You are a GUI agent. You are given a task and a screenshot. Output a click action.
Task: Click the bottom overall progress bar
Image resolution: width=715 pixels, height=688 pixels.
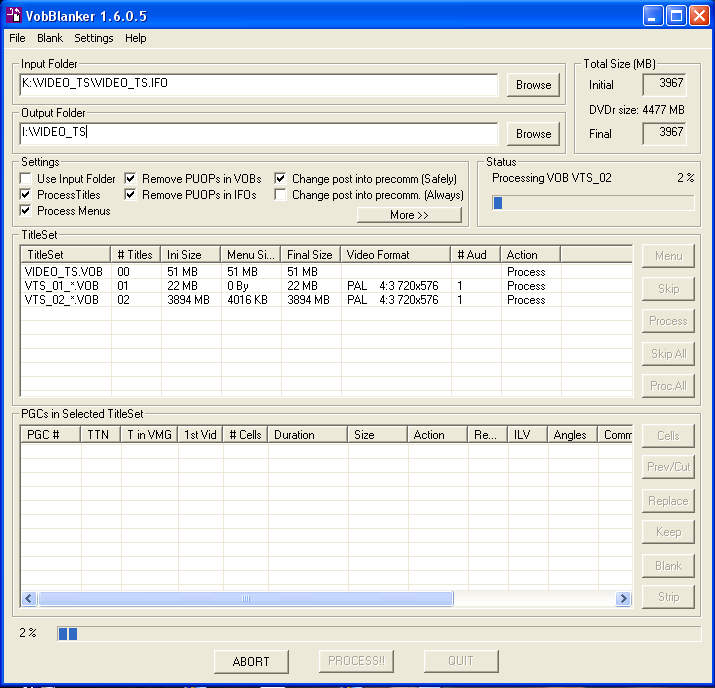click(x=379, y=633)
